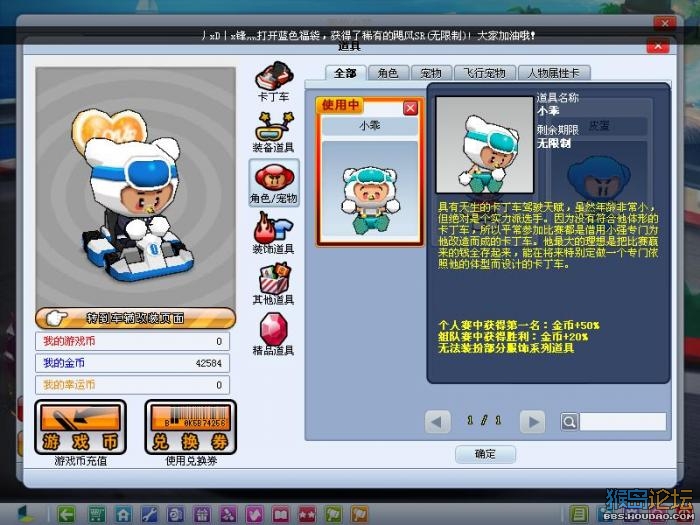Click the item search input field
This screenshot has height=525, width=700.
pyautogui.click(x=623, y=421)
